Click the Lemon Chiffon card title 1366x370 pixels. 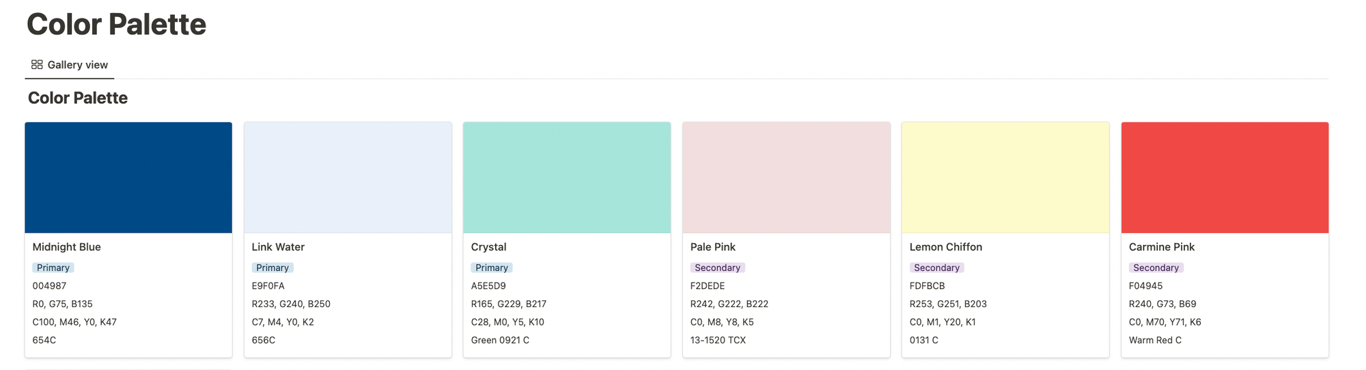(946, 247)
